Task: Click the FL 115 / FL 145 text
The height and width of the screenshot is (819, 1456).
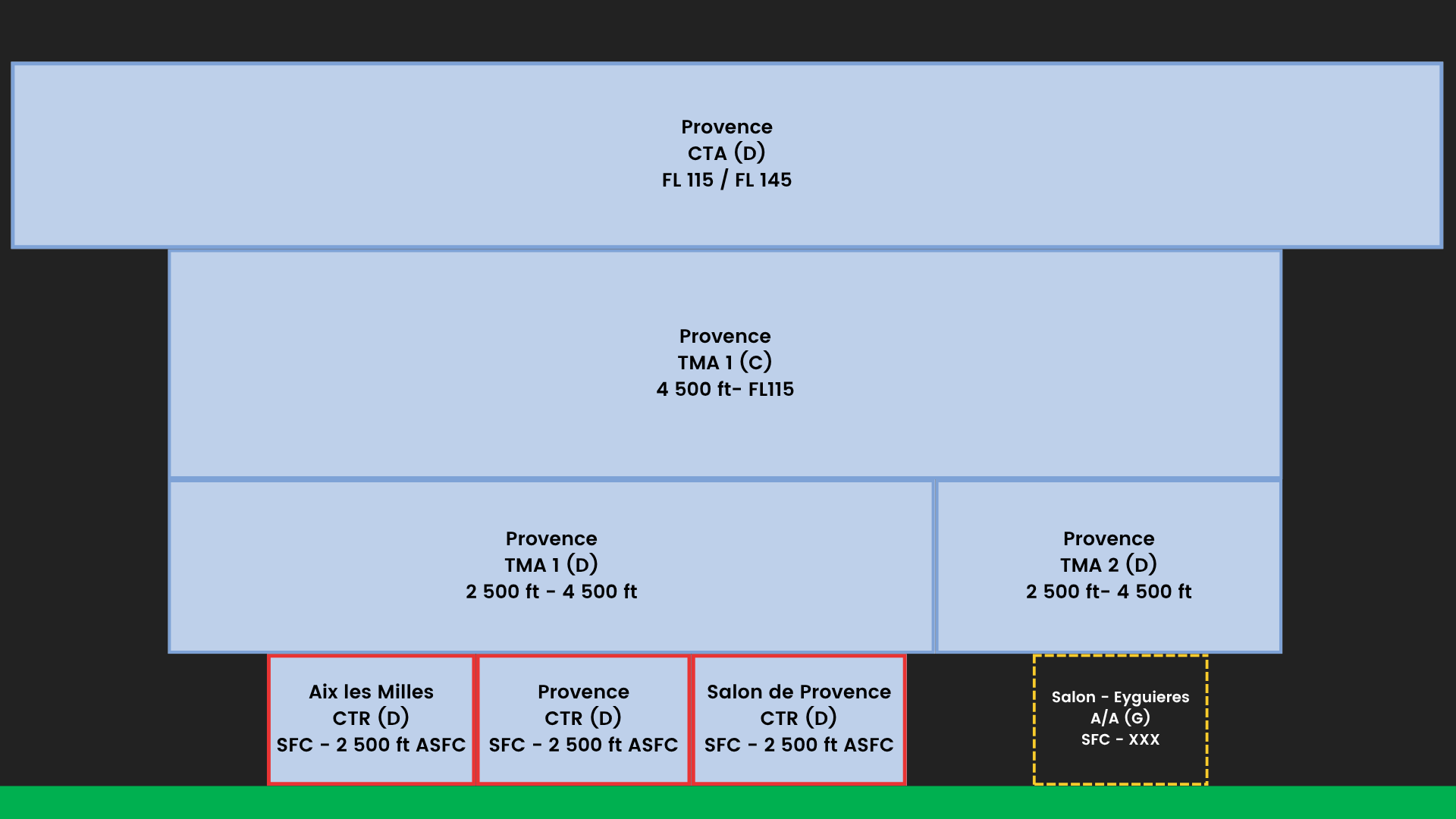Action: pyautogui.click(x=726, y=180)
